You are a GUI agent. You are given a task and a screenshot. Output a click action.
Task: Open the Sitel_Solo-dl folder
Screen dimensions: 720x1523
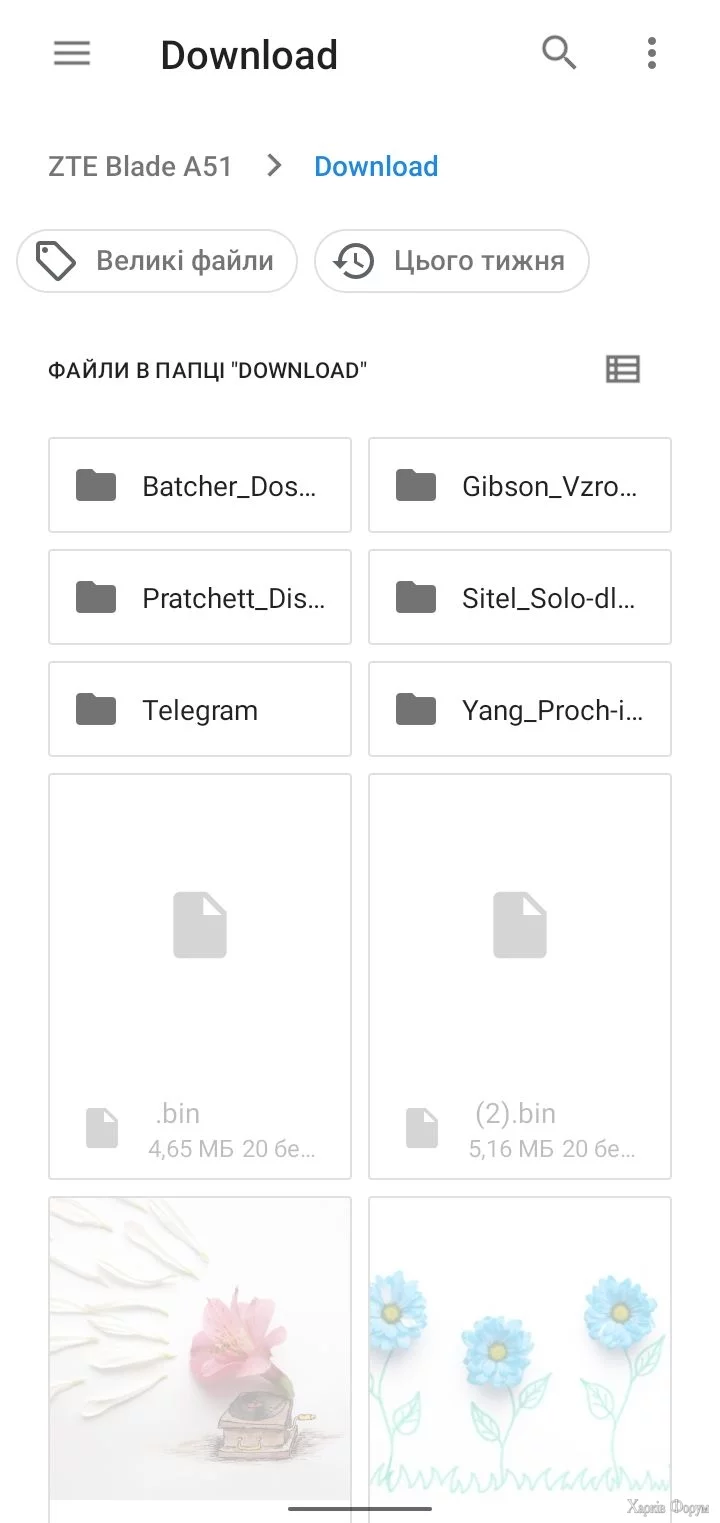tap(520, 598)
